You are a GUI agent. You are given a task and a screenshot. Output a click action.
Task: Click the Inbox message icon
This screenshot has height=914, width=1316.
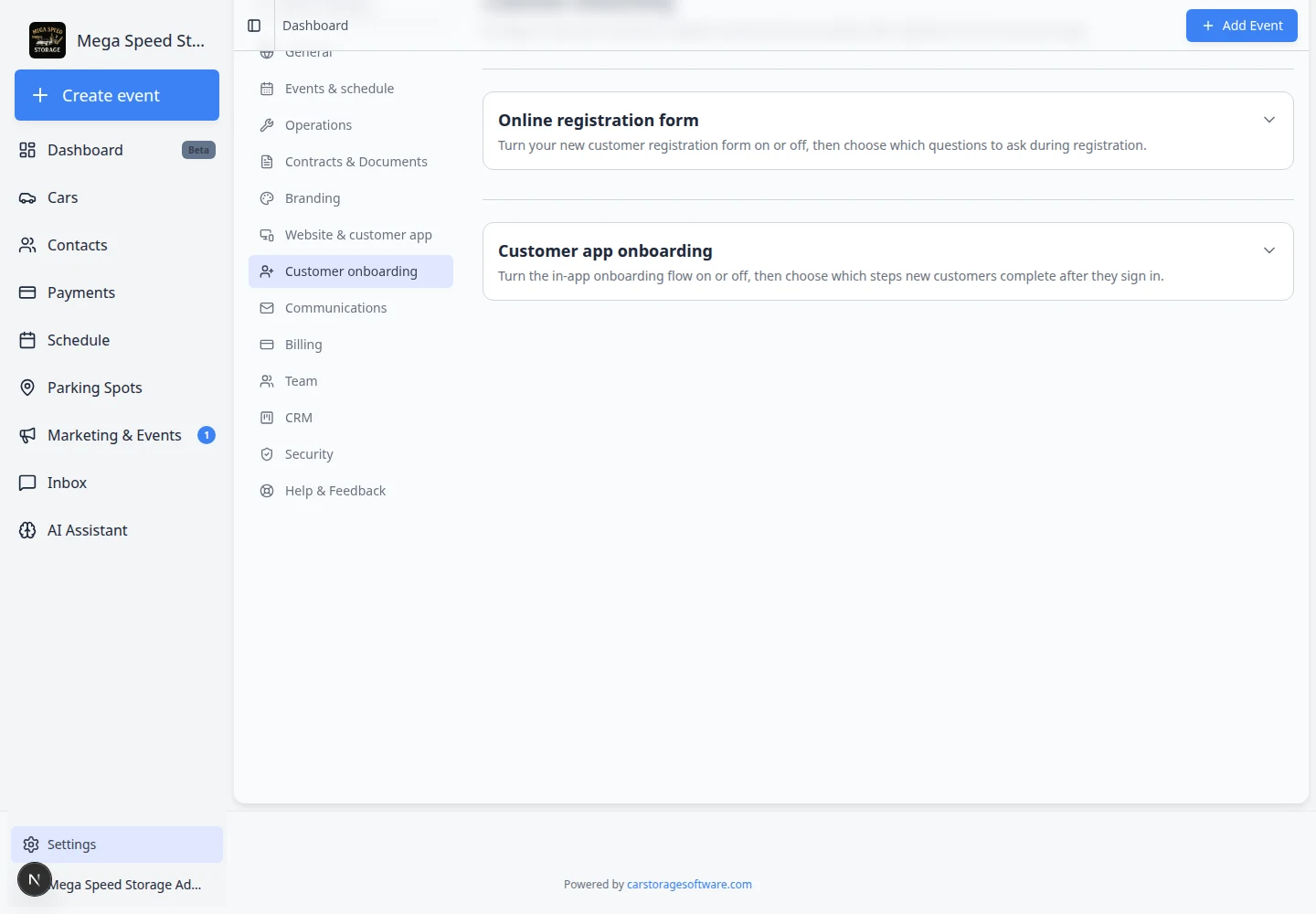27,483
